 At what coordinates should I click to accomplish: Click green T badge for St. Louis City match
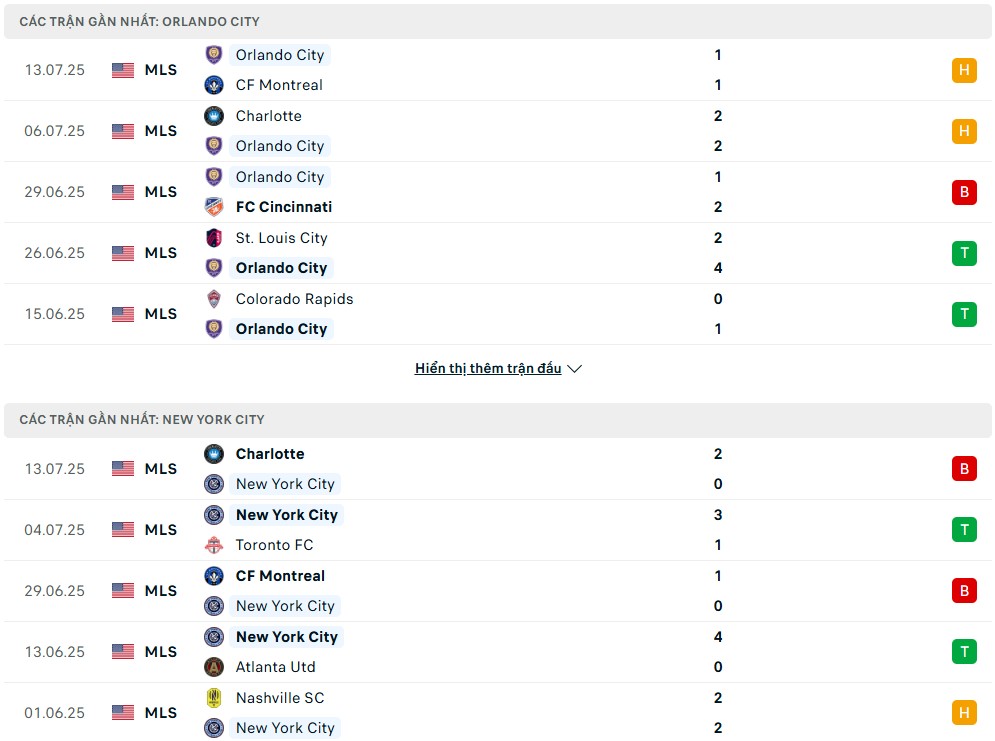(x=964, y=253)
